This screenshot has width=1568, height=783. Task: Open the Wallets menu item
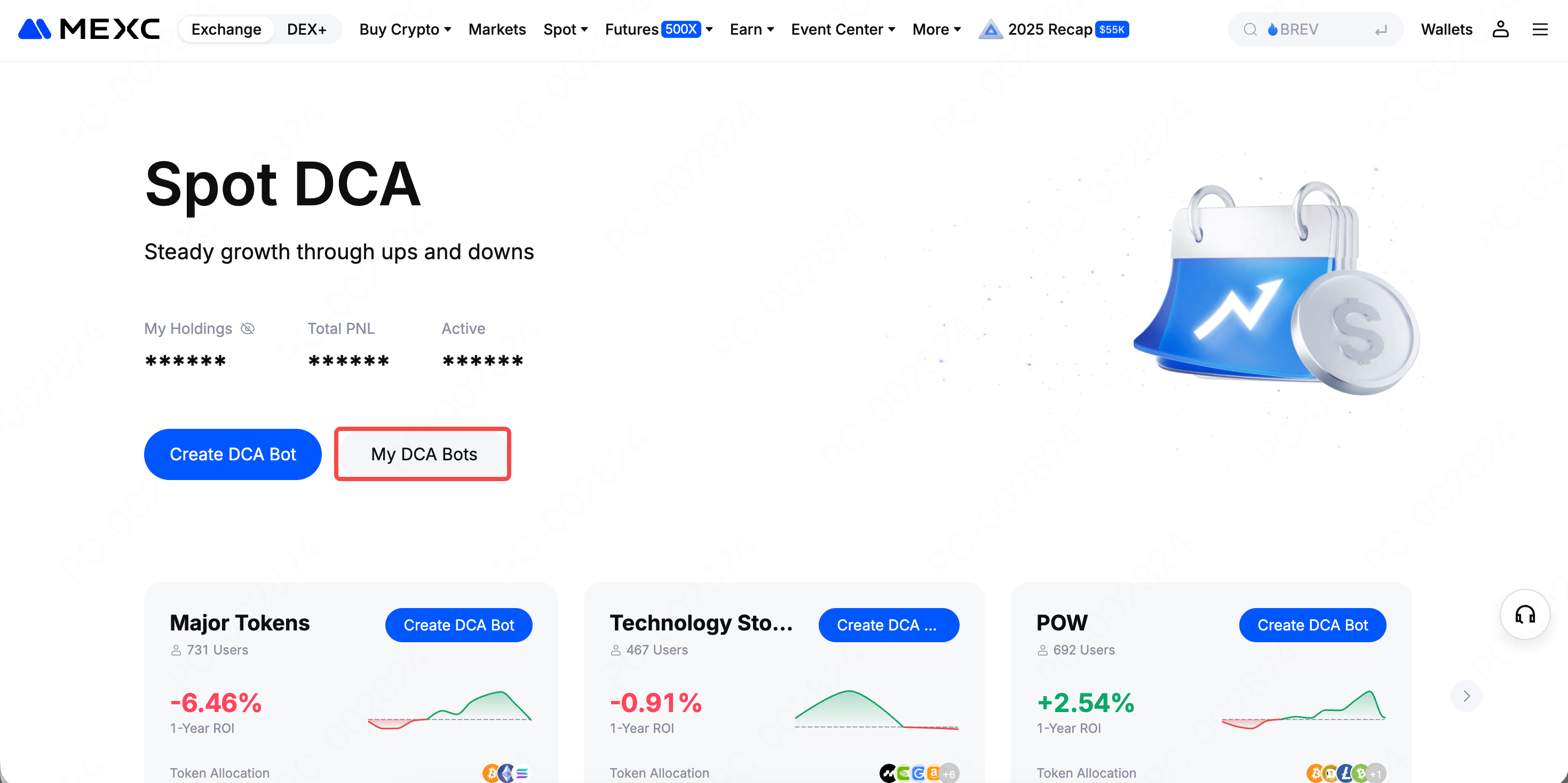coord(1446,29)
